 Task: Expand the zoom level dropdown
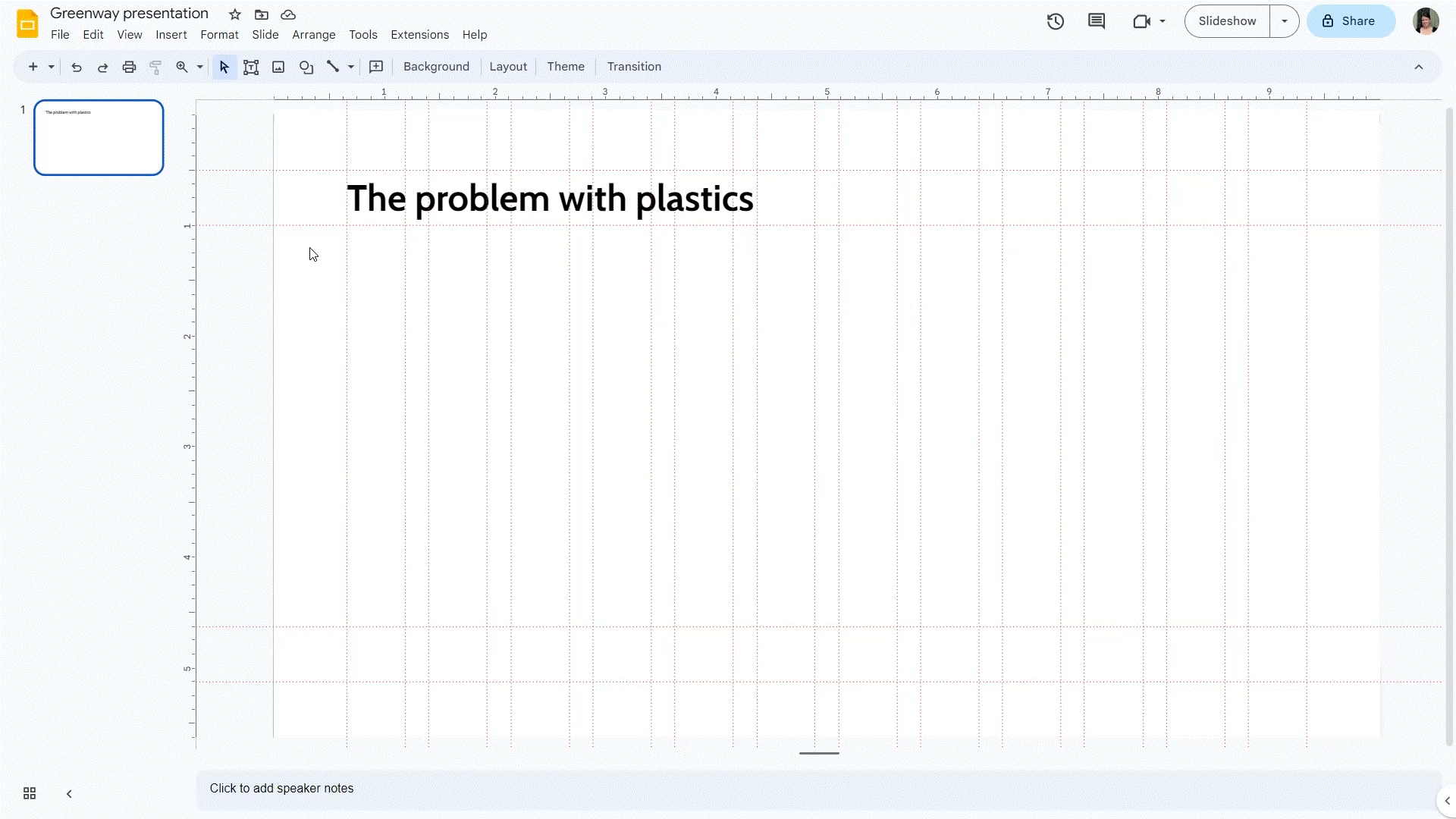pyautogui.click(x=199, y=66)
